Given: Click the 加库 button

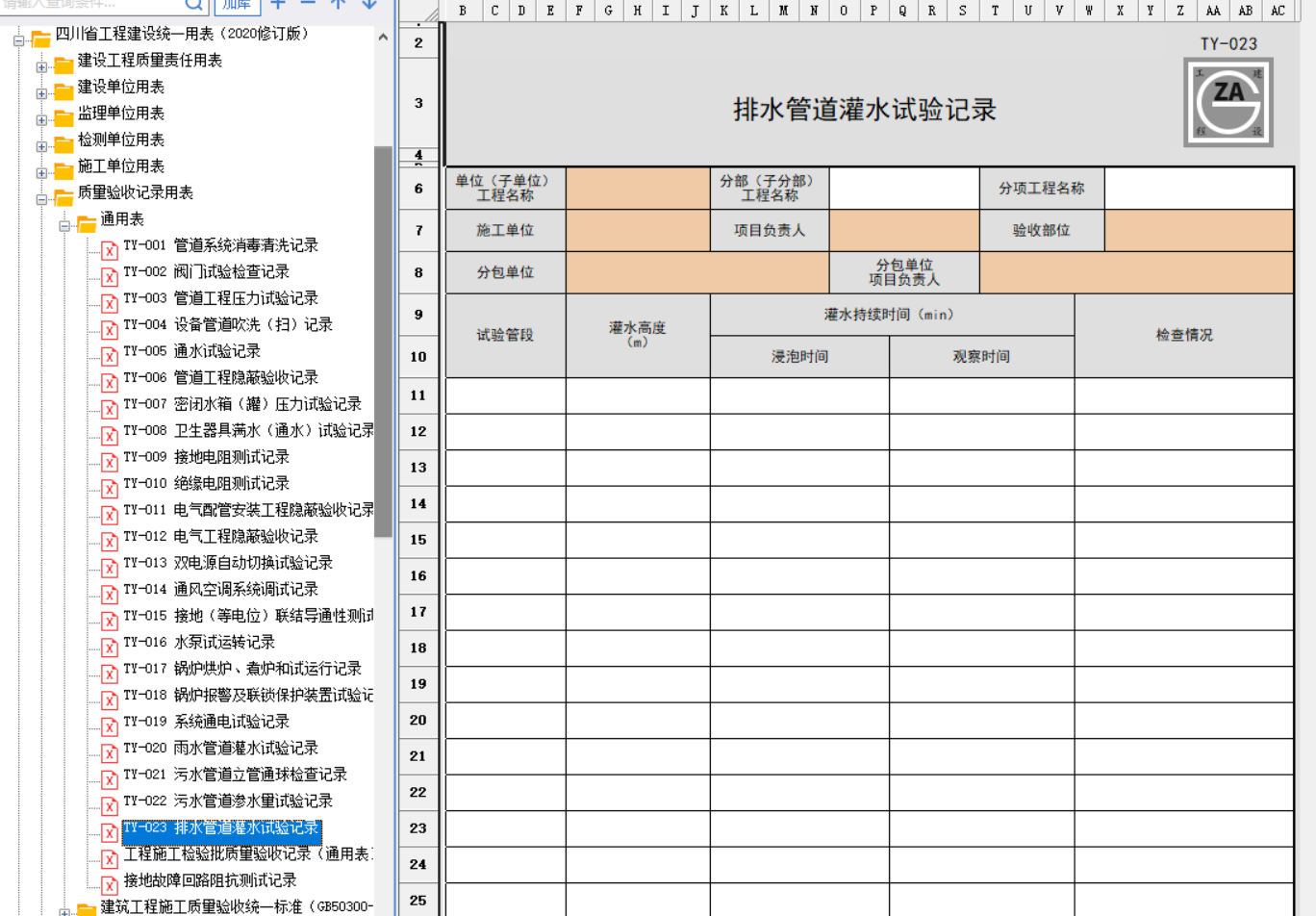Looking at the screenshot, I should click(237, 5).
